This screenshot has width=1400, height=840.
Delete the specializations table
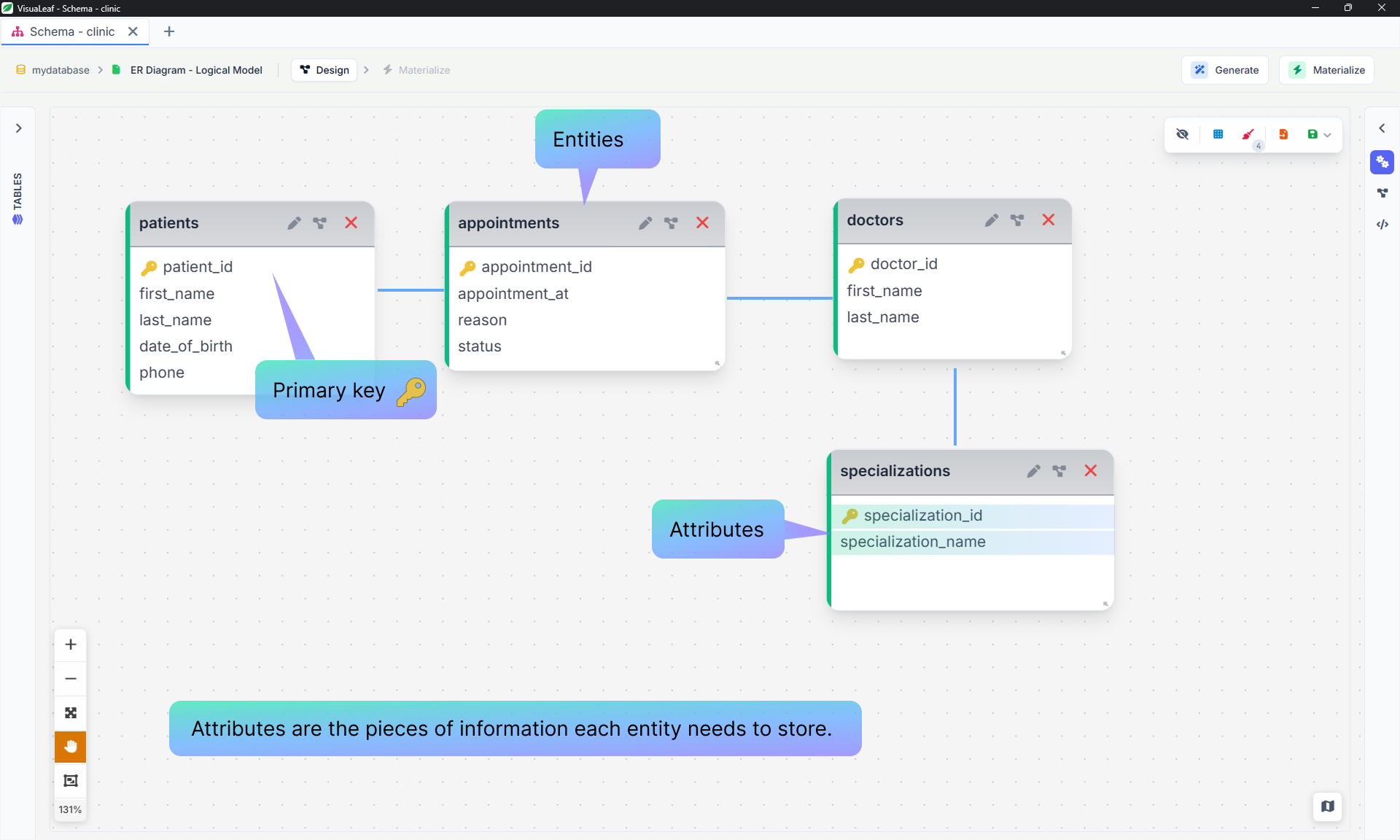tap(1091, 470)
